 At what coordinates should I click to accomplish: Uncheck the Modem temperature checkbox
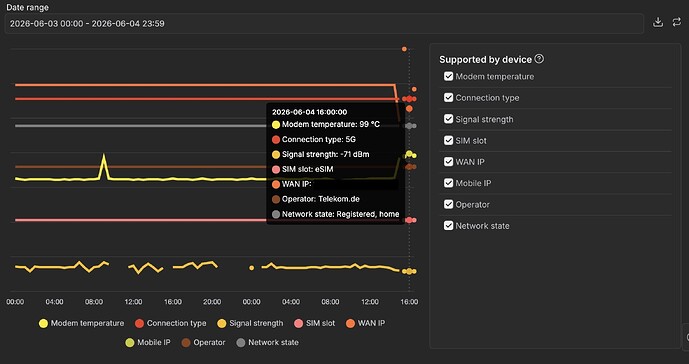448,76
